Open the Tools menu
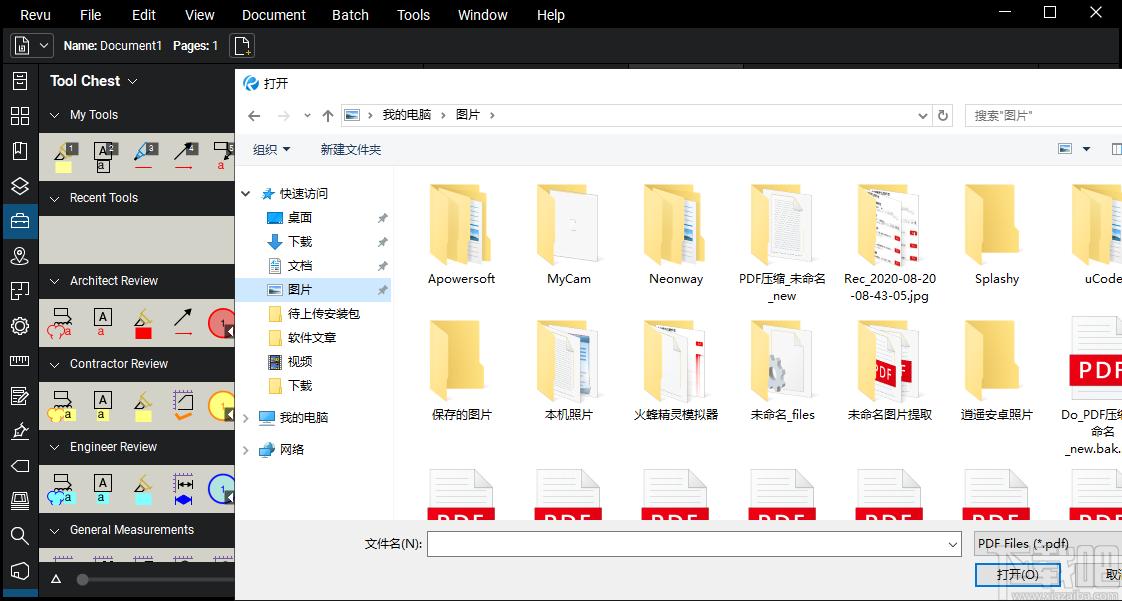 click(413, 14)
